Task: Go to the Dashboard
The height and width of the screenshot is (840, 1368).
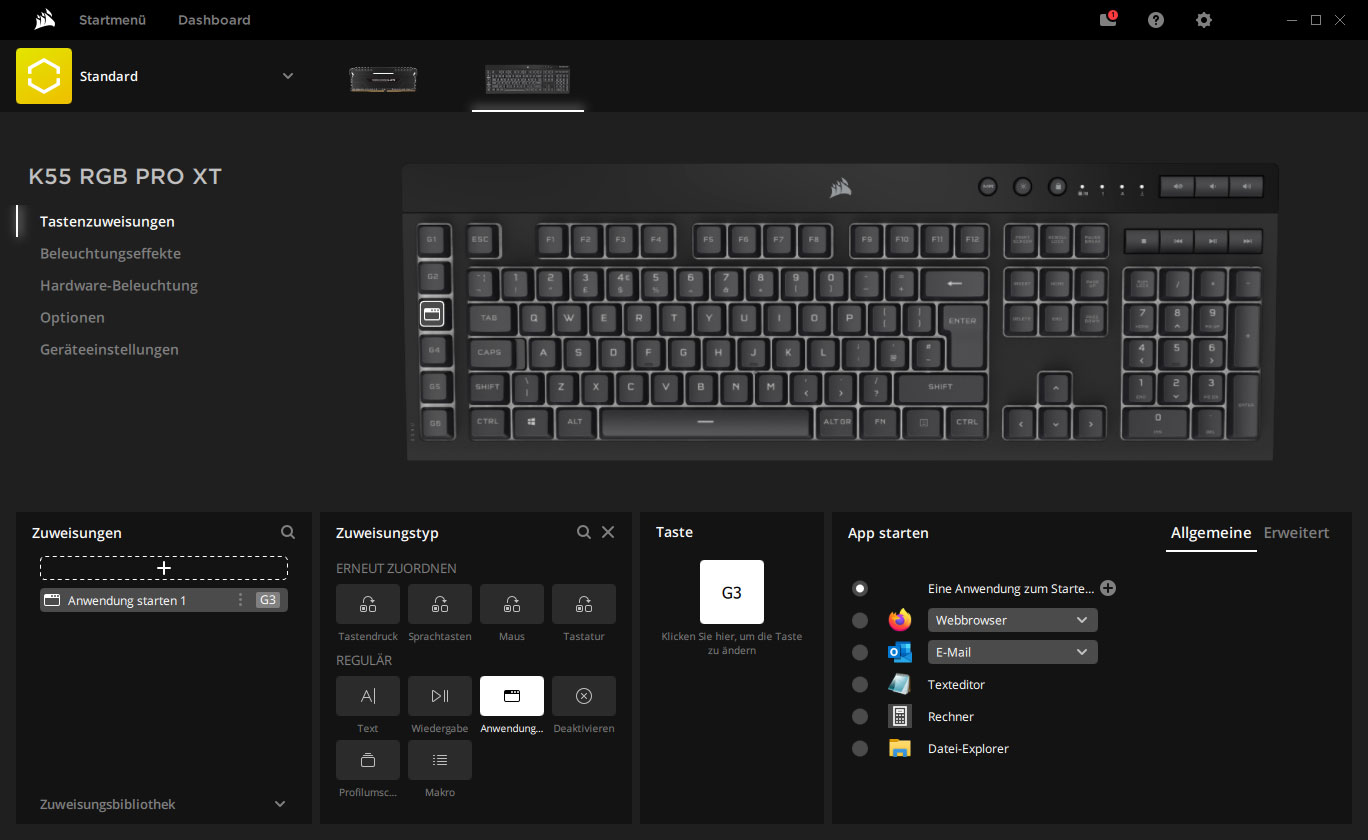Action: point(214,20)
